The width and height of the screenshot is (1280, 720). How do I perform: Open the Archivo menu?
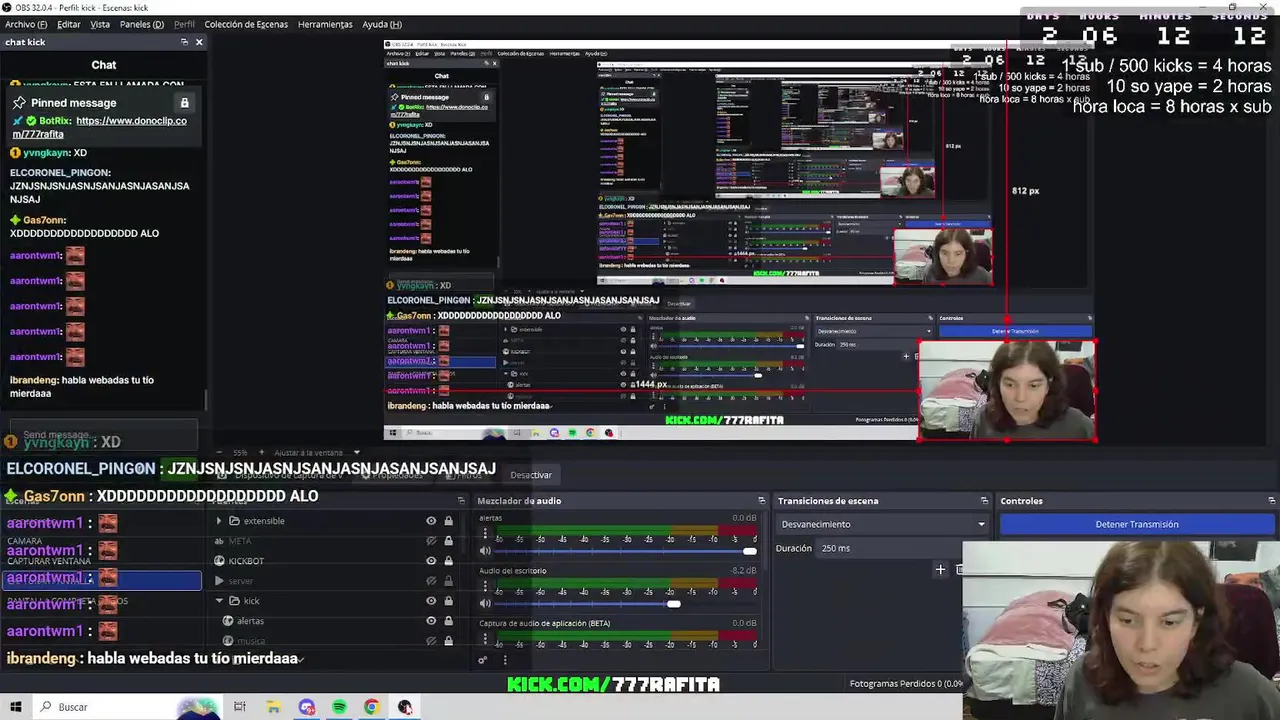[x=26, y=24]
